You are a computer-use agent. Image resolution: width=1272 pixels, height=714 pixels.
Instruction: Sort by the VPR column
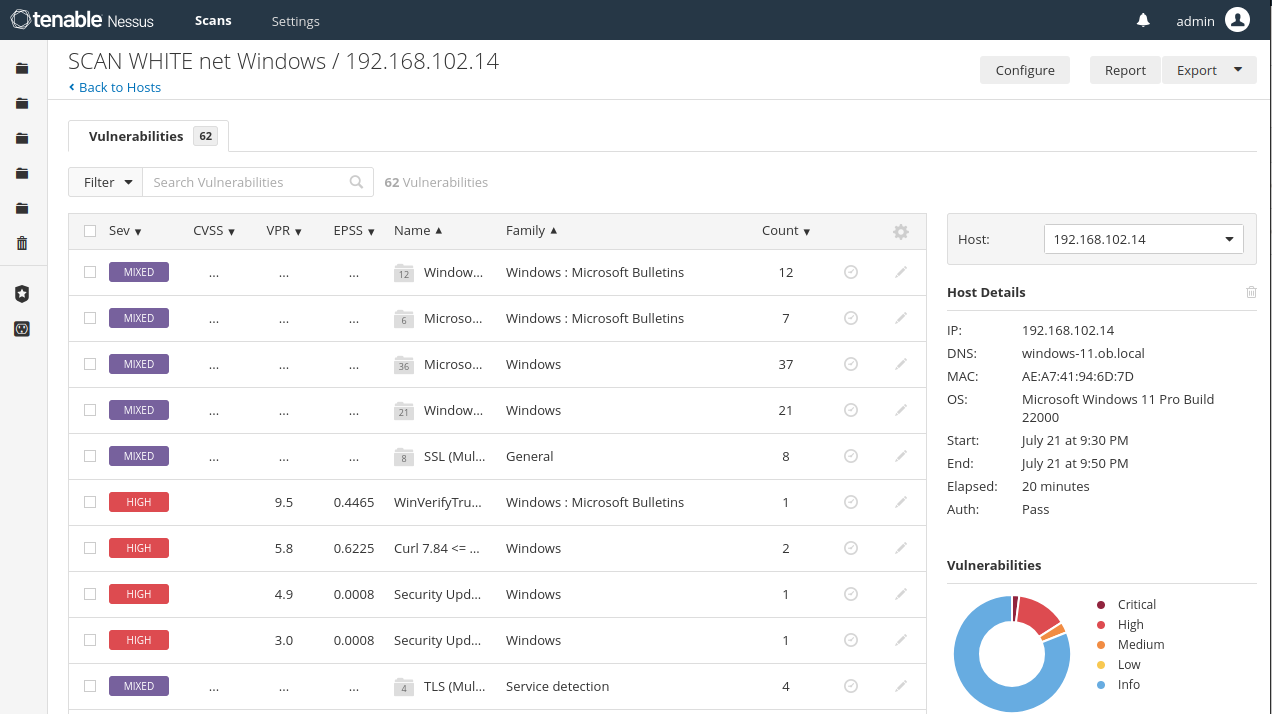tap(284, 231)
